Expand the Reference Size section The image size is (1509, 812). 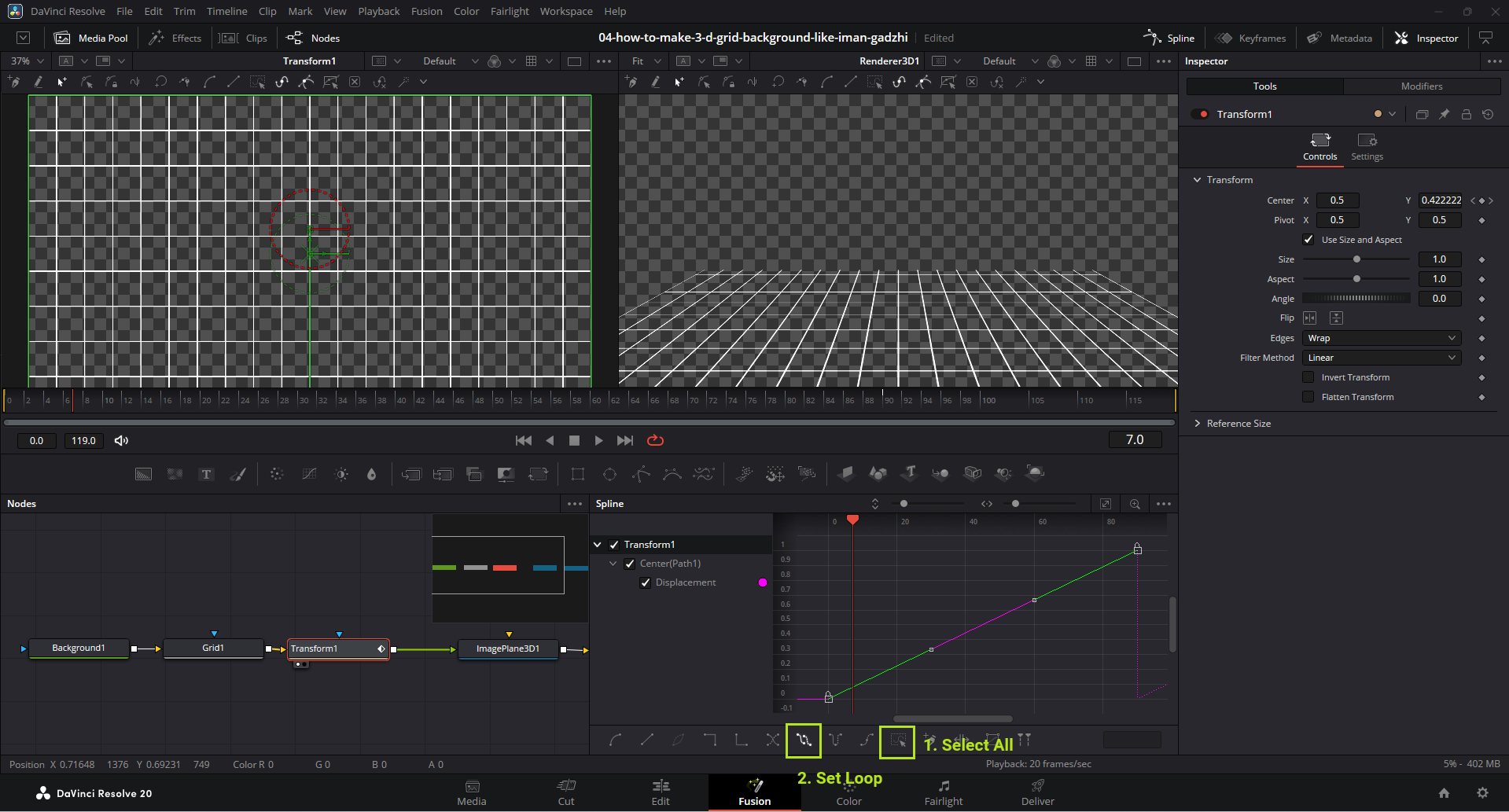pyautogui.click(x=1238, y=424)
